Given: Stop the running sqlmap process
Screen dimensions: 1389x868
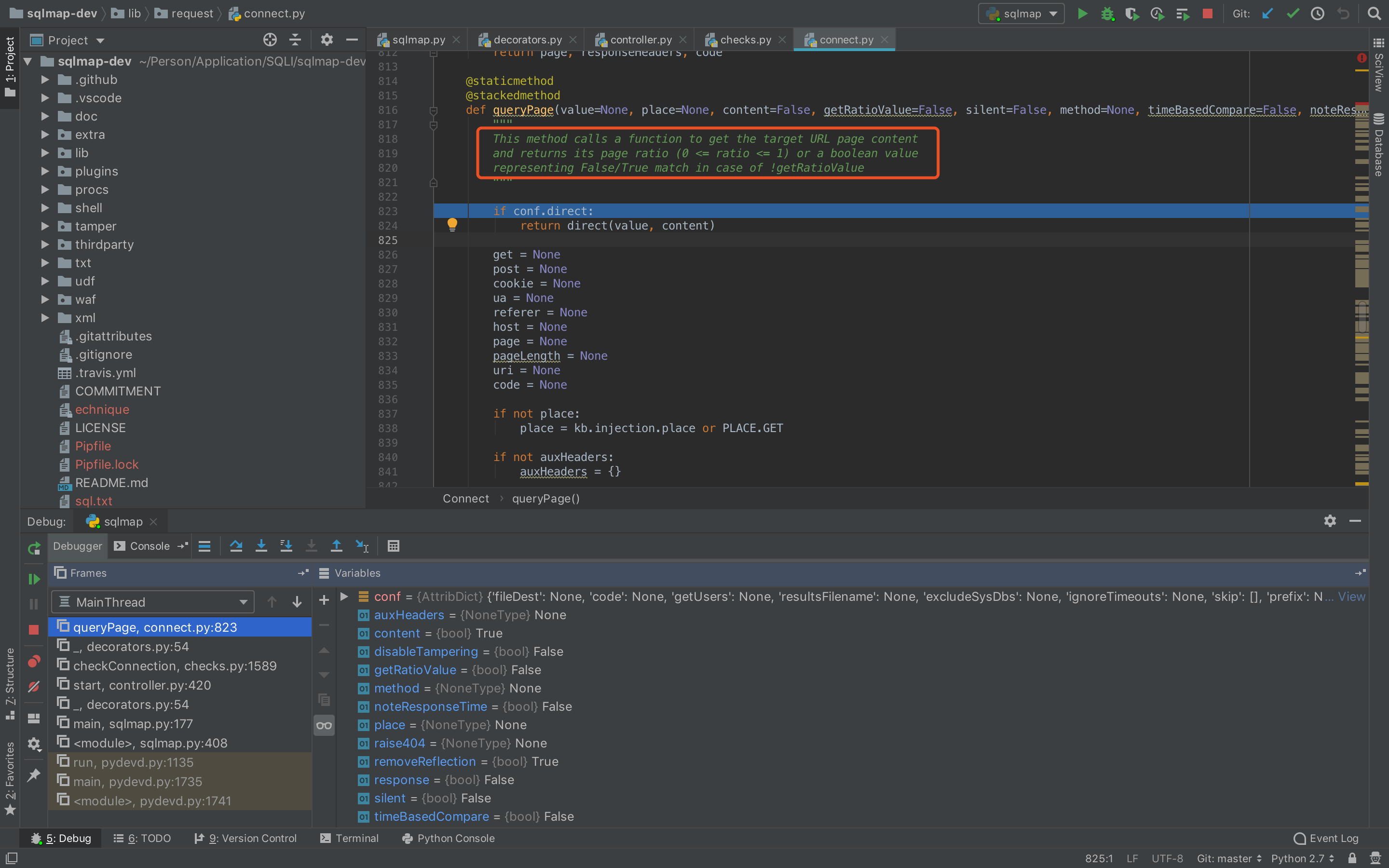Looking at the screenshot, I should (x=1208, y=13).
